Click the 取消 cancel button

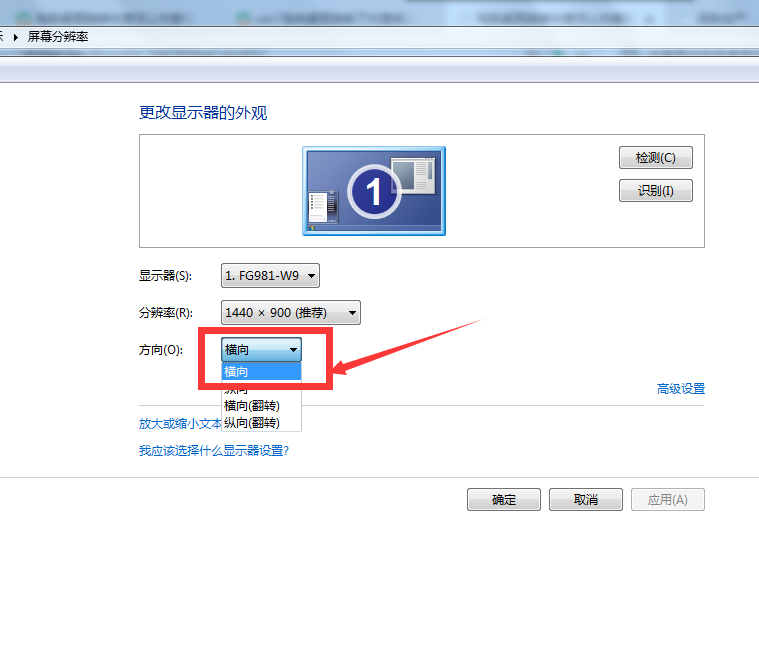click(x=586, y=500)
